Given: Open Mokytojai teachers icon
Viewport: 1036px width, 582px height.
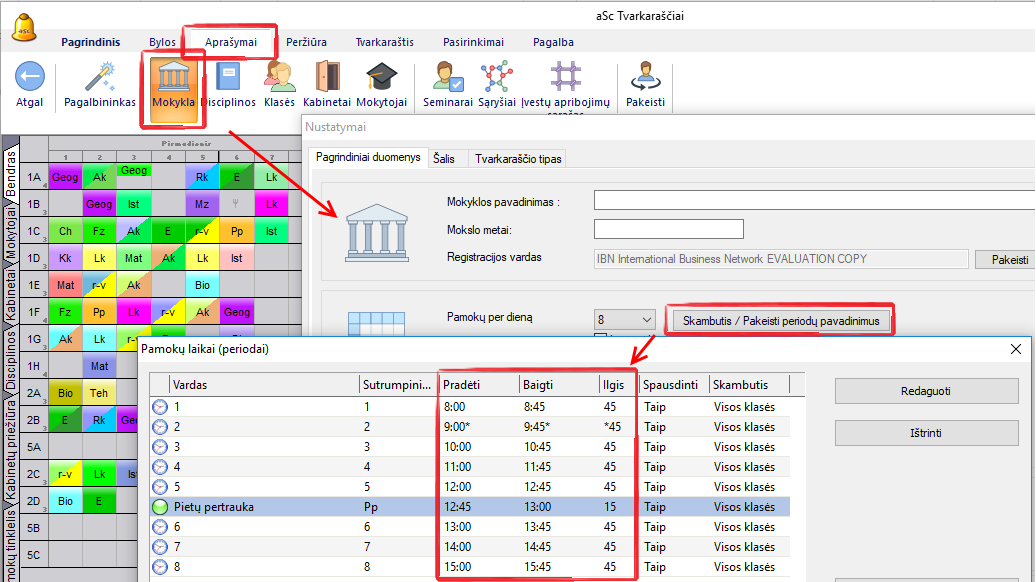Looking at the screenshot, I should (381, 79).
